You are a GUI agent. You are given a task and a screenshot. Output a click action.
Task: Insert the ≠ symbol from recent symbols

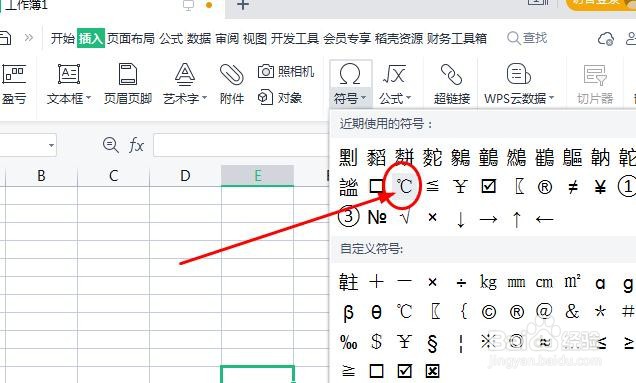[x=572, y=187]
